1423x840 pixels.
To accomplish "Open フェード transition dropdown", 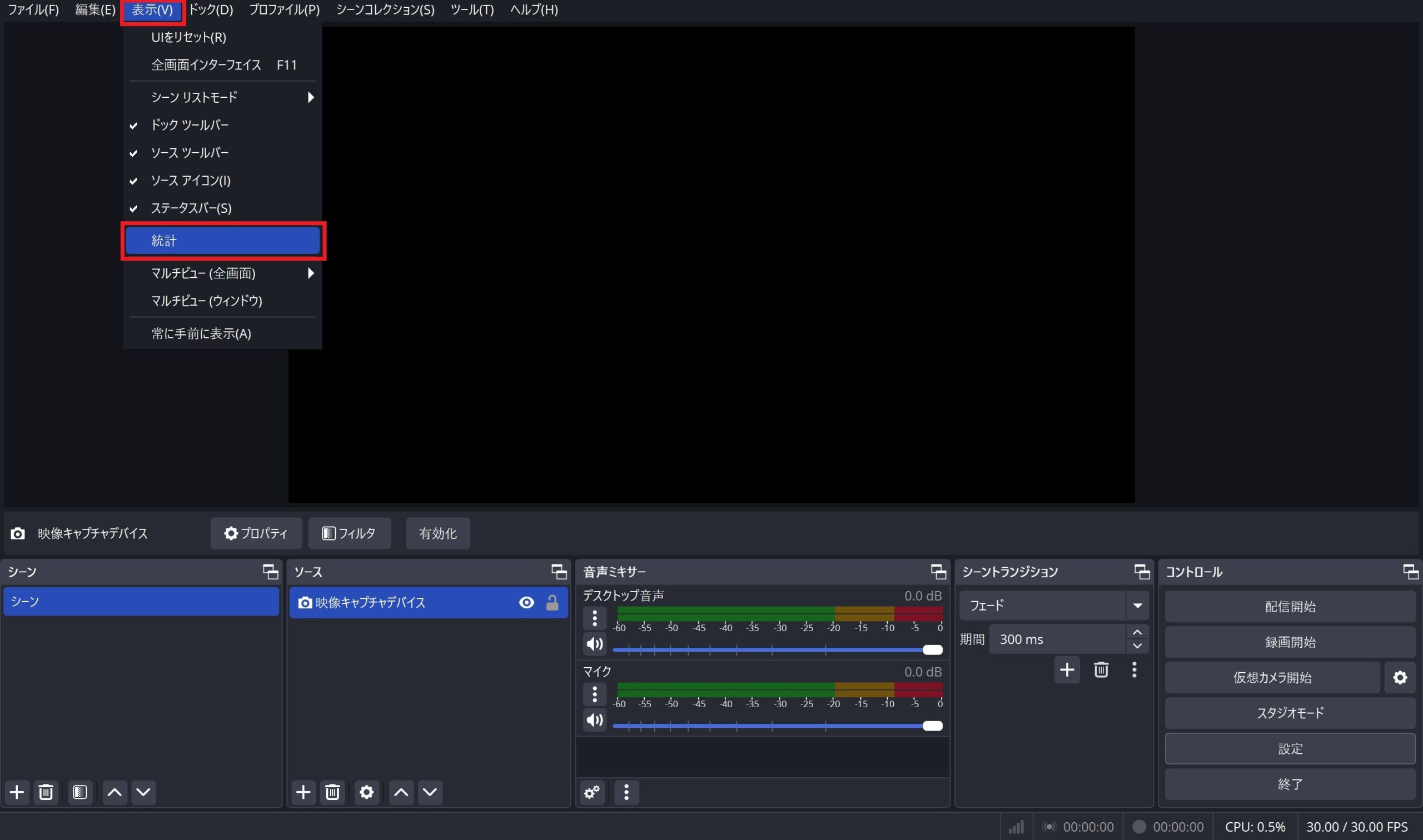I will 1054,606.
